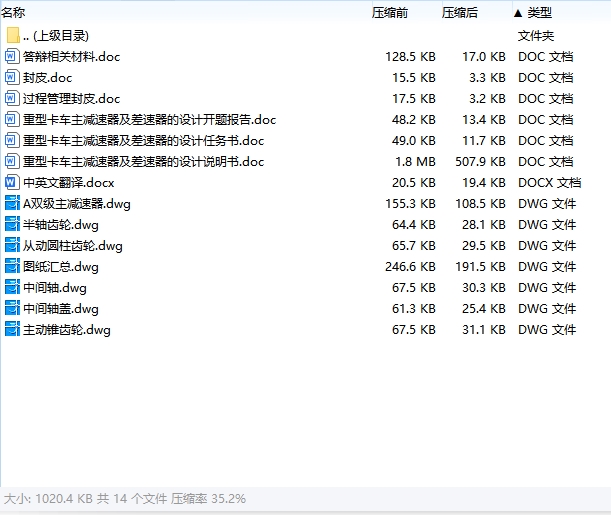
Task: Select file name 从动圆柱齿轮.dwg
Action: coord(72,246)
